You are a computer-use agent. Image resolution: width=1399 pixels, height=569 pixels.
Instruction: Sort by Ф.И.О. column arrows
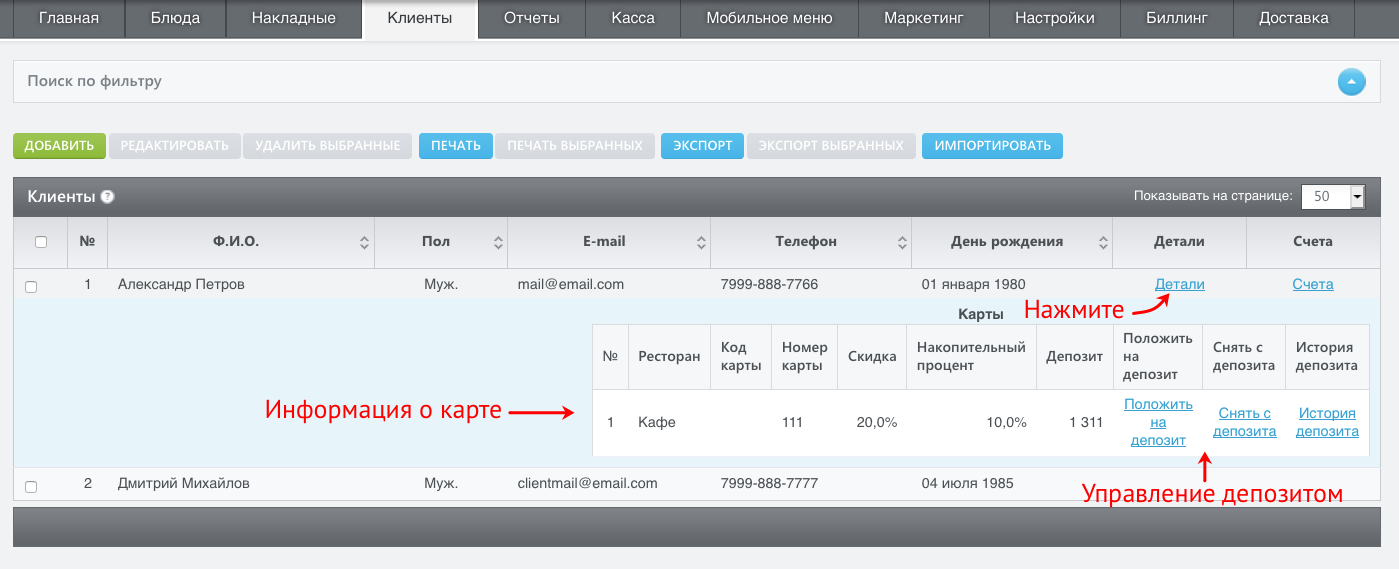[x=364, y=242]
